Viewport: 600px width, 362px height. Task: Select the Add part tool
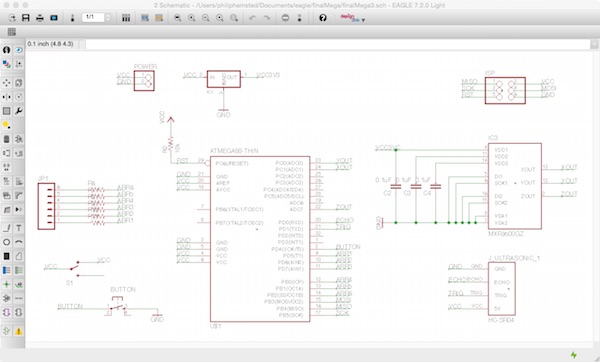click(18, 139)
